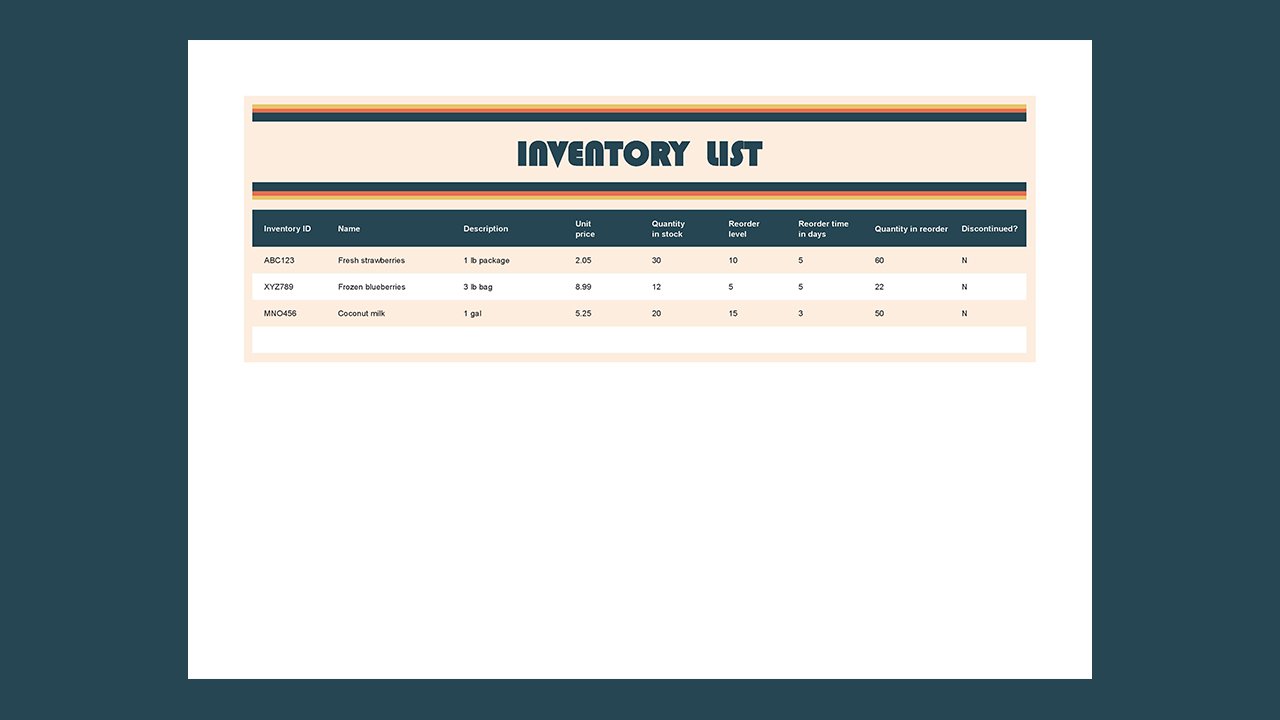Select the cell containing ABC123
This screenshot has height=720, width=1280.
(x=275, y=260)
